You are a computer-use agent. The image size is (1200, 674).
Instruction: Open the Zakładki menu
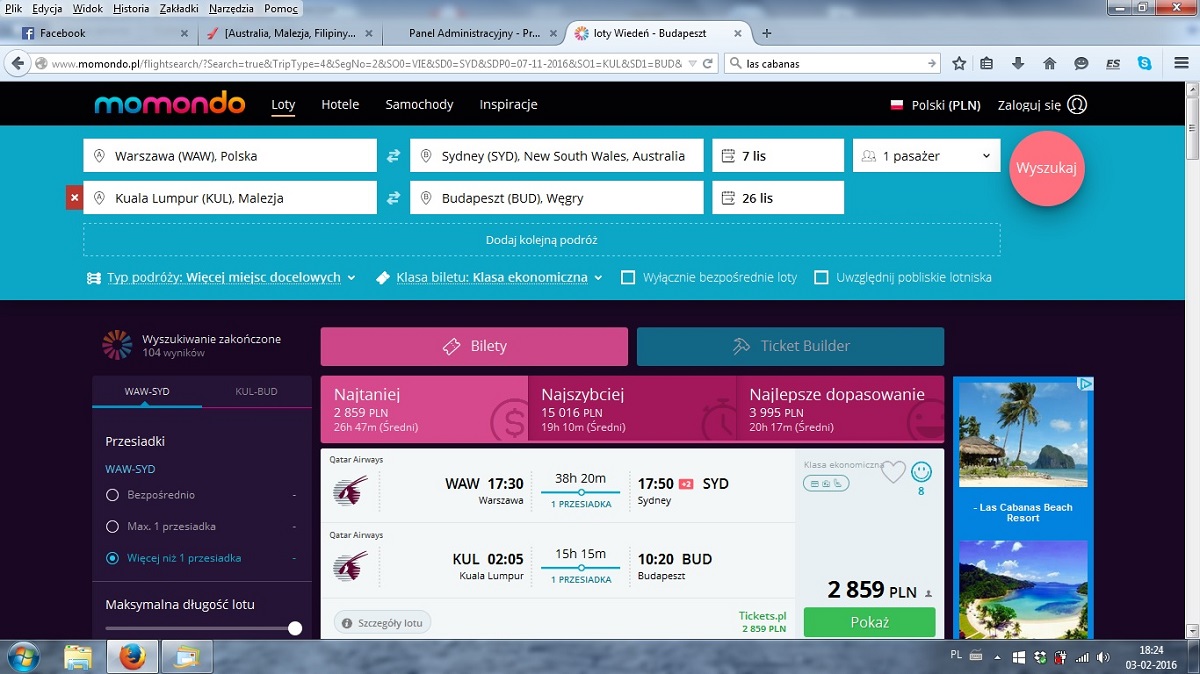179,8
